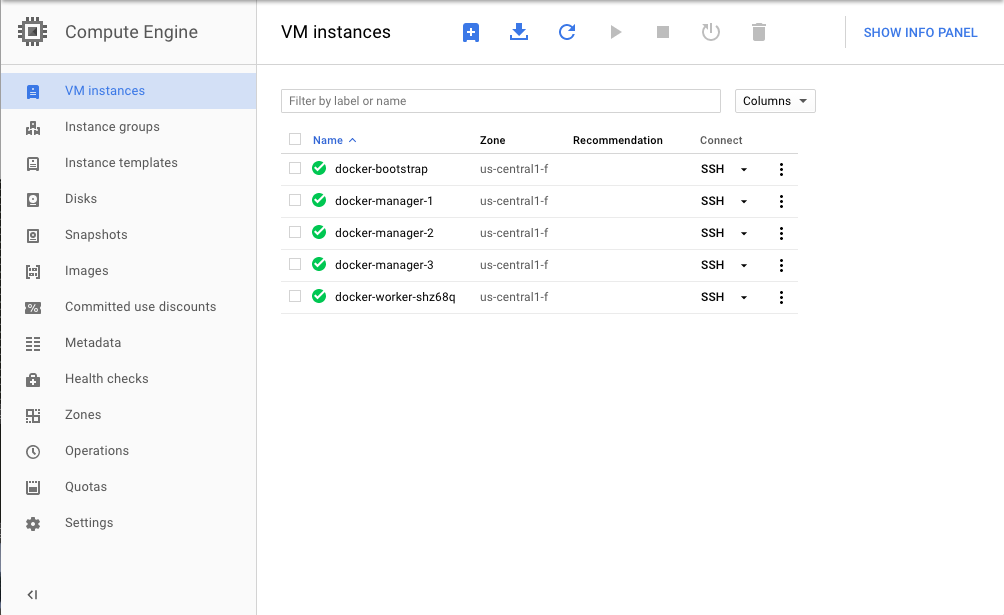Open docker-manager-1 instance details
This screenshot has height=615, width=1004.
384,201
